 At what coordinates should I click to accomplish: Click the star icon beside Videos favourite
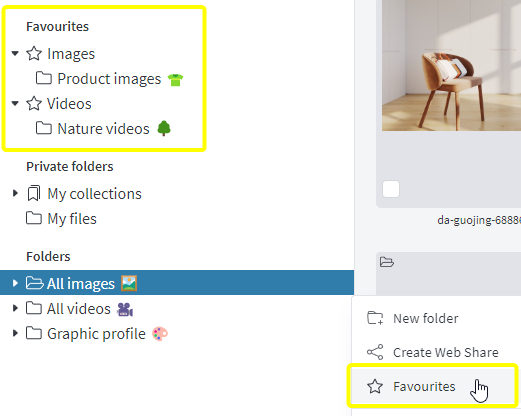click(x=34, y=103)
